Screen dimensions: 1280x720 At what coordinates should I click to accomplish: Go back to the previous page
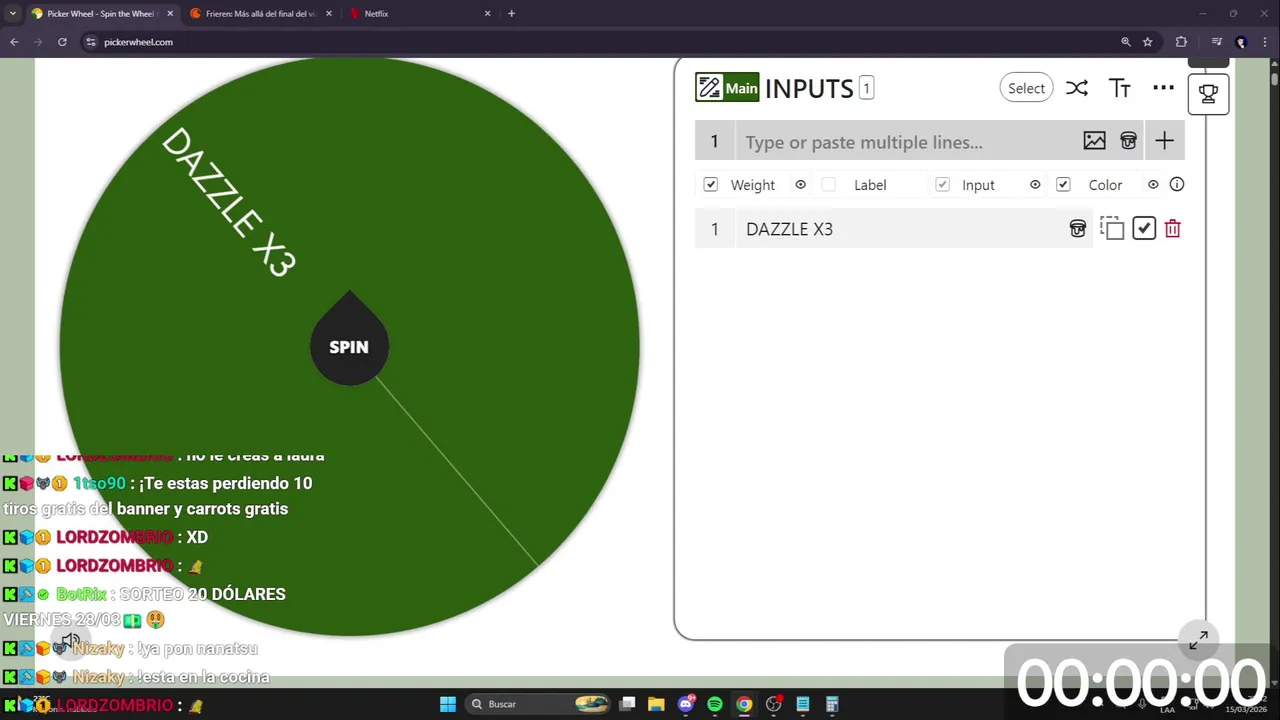coord(14,42)
